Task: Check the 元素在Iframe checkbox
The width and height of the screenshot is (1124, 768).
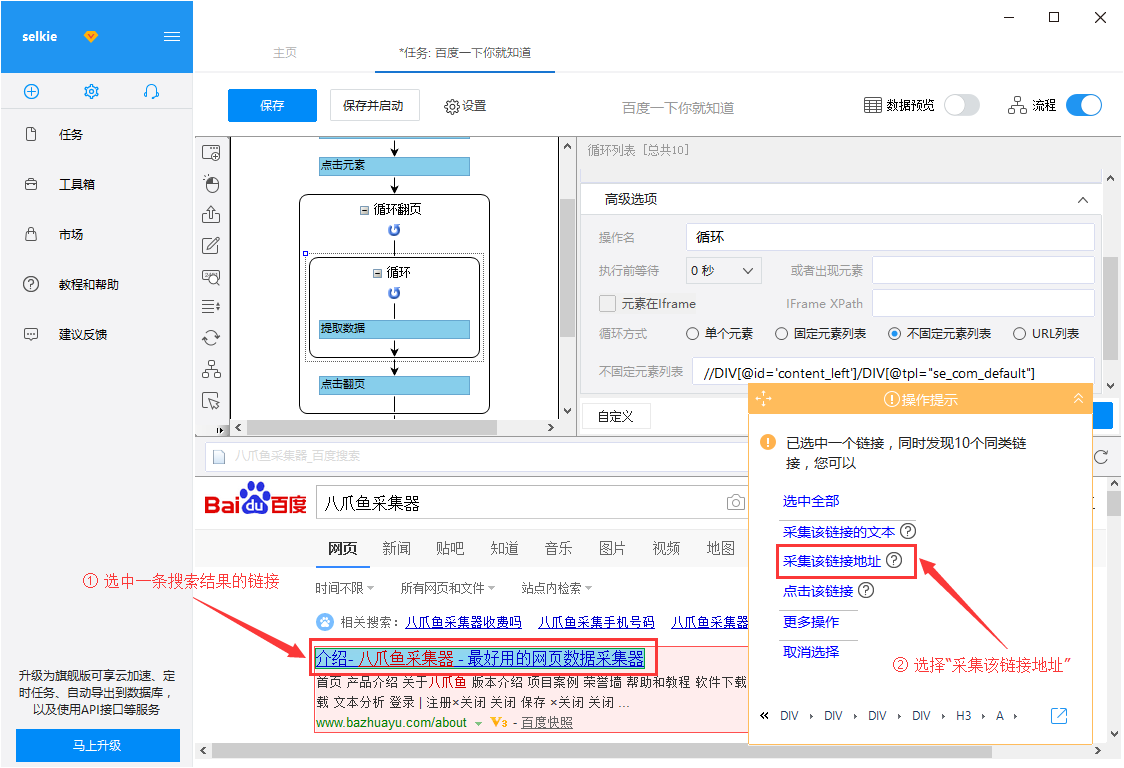Action: click(x=607, y=303)
